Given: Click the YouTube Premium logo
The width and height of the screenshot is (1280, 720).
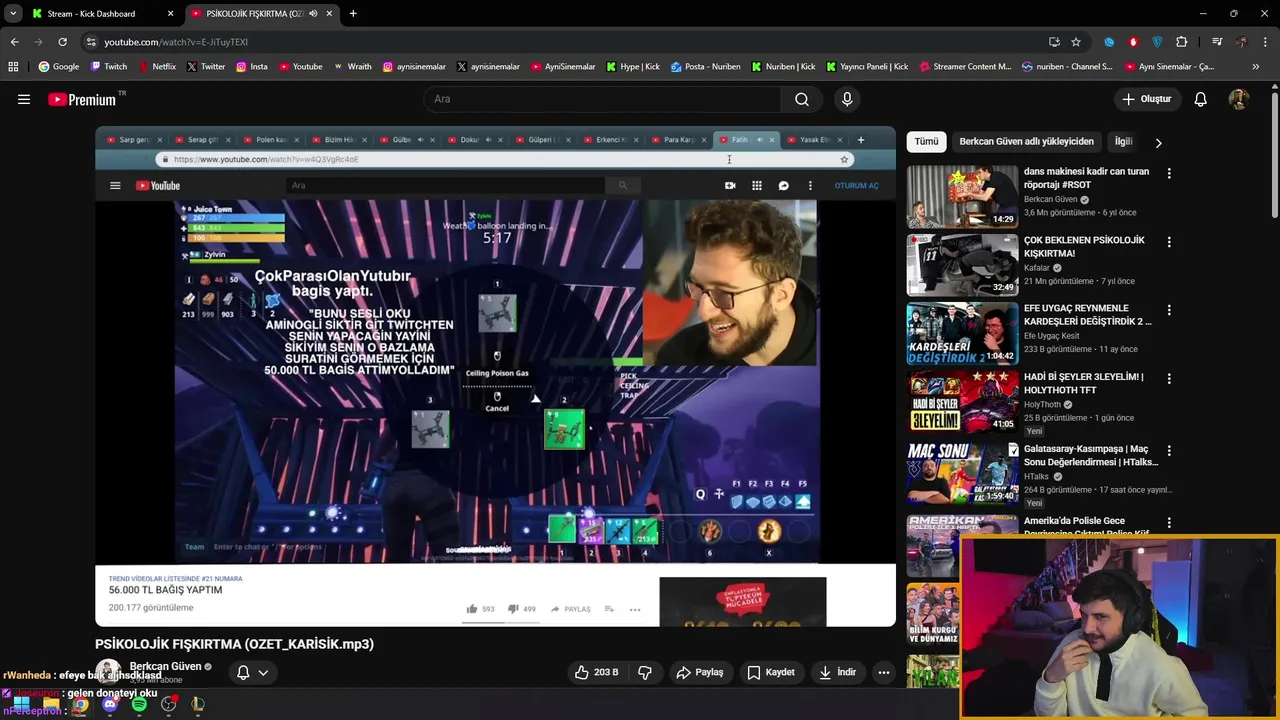Looking at the screenshot, I should coord(86,99).
